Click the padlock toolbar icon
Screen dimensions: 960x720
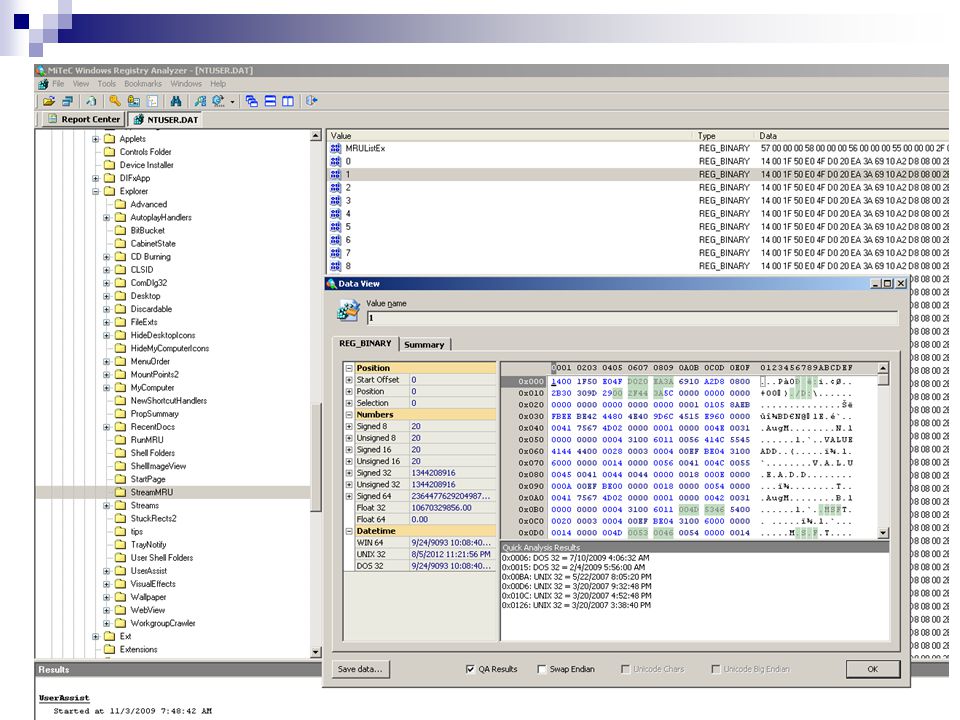[x=133, y=101]
